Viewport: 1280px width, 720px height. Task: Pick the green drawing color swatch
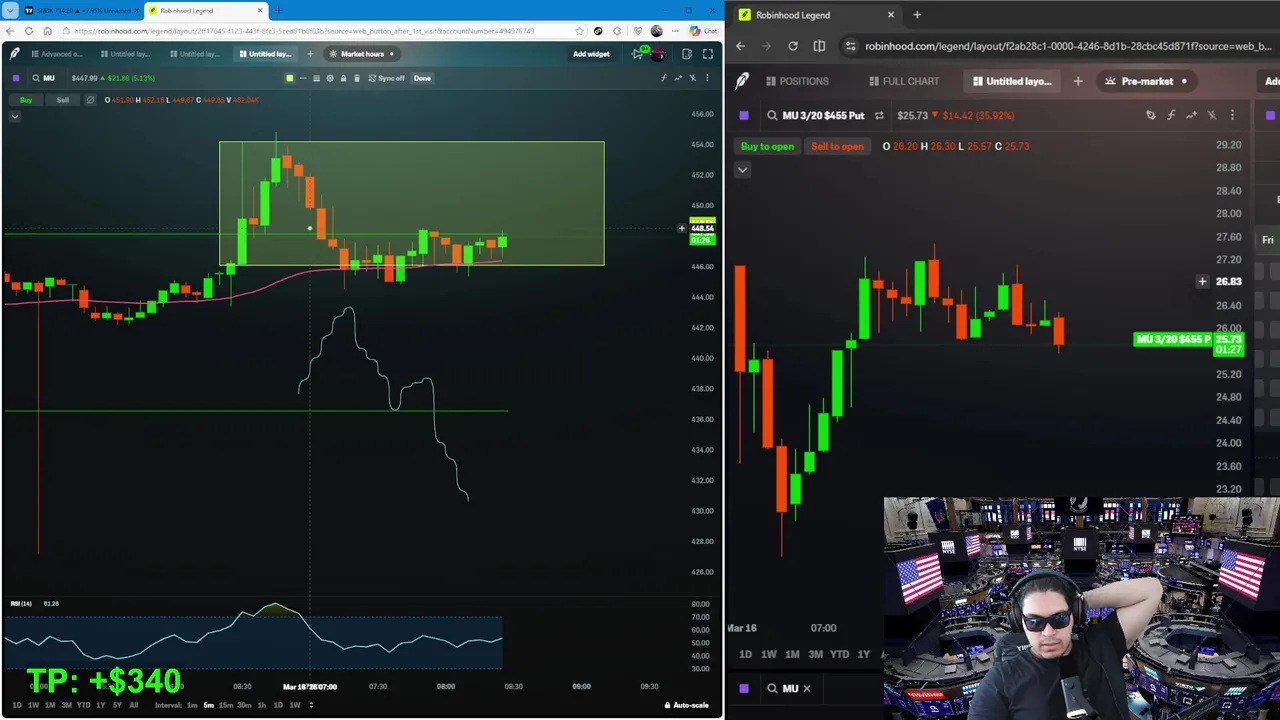(x=290, y=78)
